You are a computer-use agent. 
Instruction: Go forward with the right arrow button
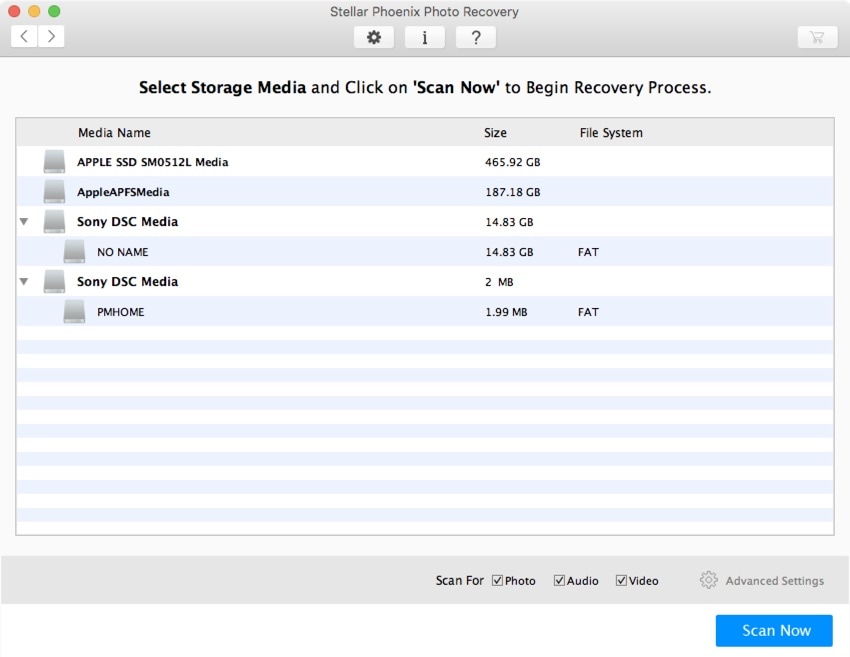(51, 36)
